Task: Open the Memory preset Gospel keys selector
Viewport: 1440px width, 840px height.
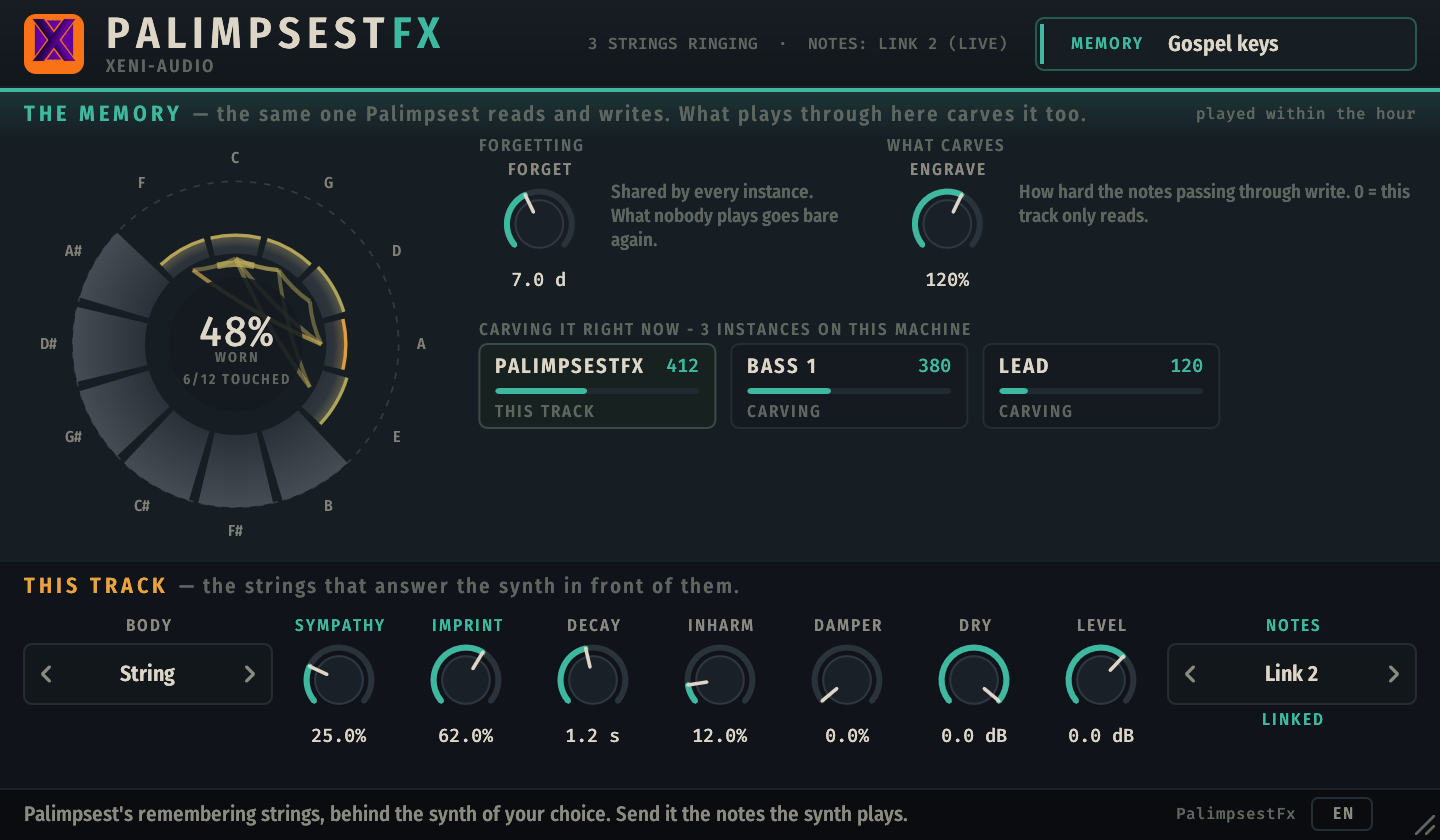Action: (1226, 44)
